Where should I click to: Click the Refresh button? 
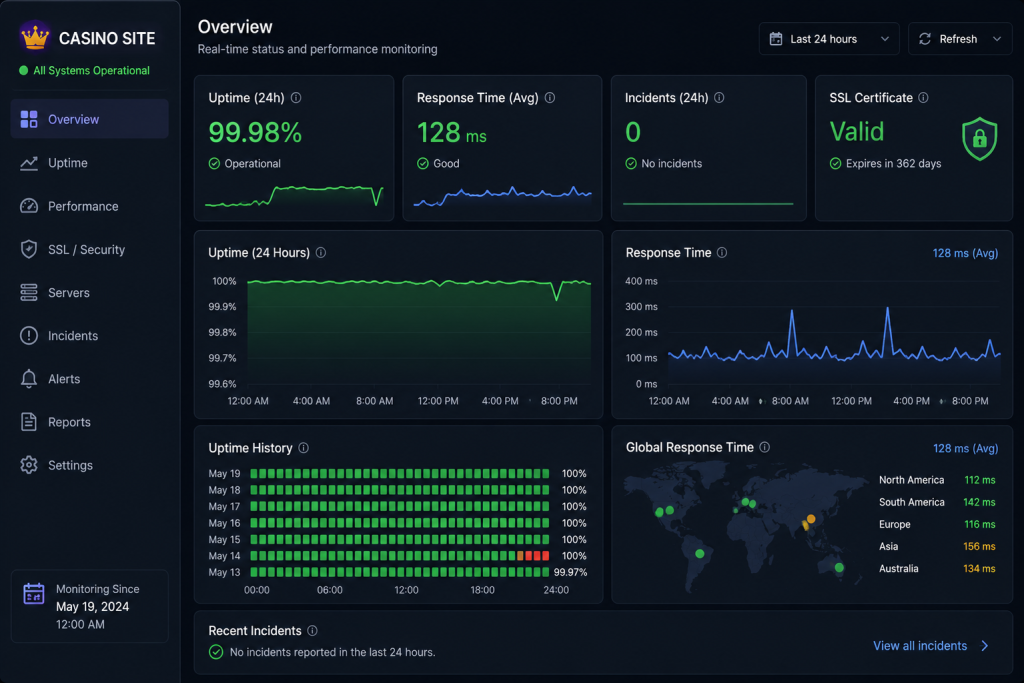click(949, 39)
